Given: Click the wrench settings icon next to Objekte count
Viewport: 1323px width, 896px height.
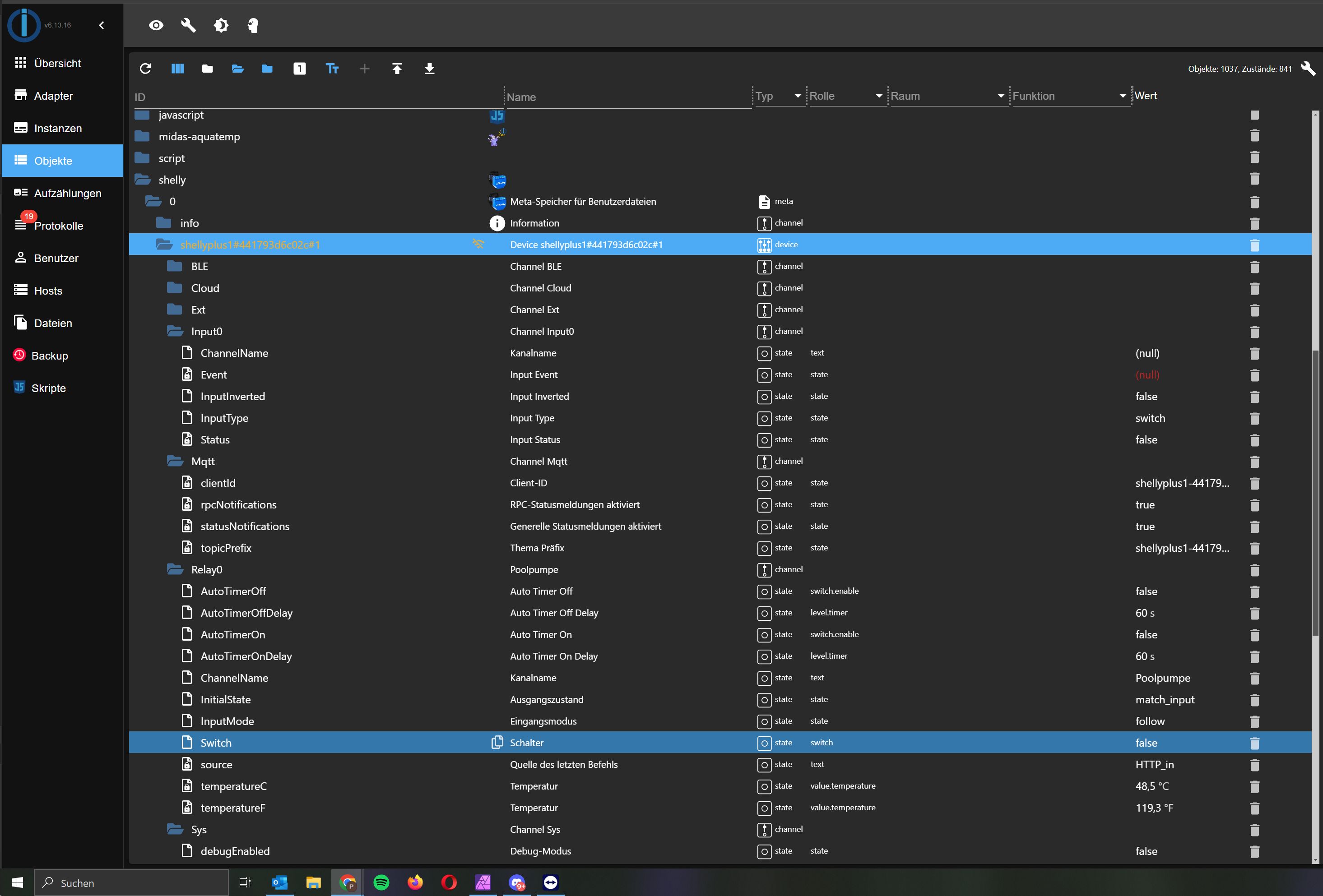Looking at the screenshot, I should [x=1307, y=69].
